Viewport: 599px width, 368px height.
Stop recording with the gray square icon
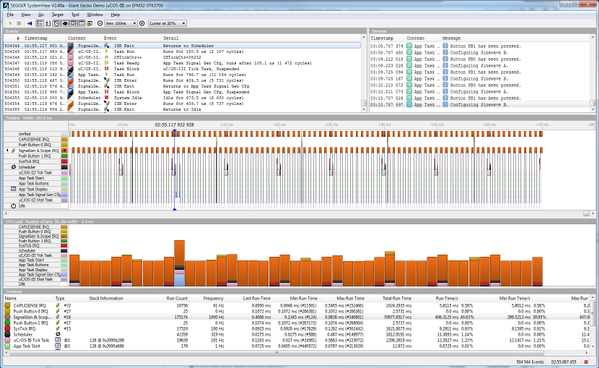[x=19, y=23]
